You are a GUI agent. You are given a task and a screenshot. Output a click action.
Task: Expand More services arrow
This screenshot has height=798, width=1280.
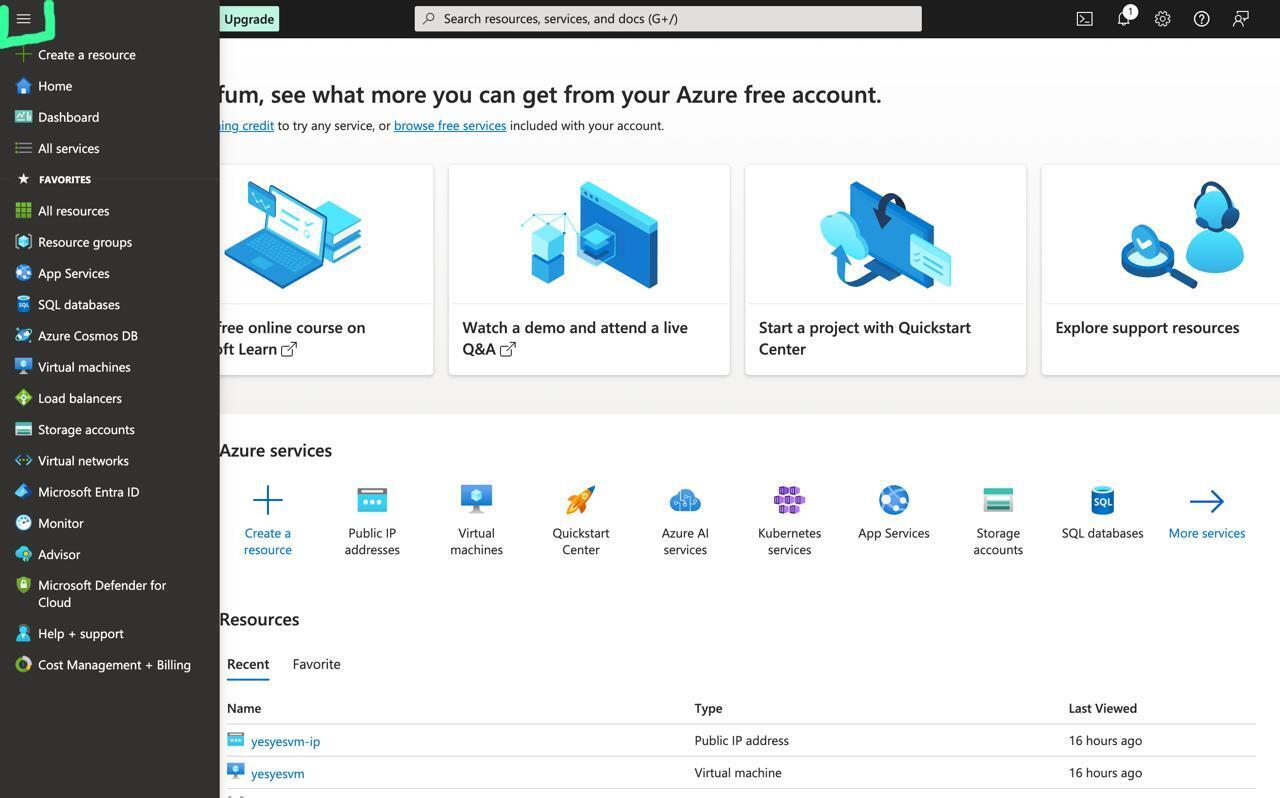[1206, 501]
